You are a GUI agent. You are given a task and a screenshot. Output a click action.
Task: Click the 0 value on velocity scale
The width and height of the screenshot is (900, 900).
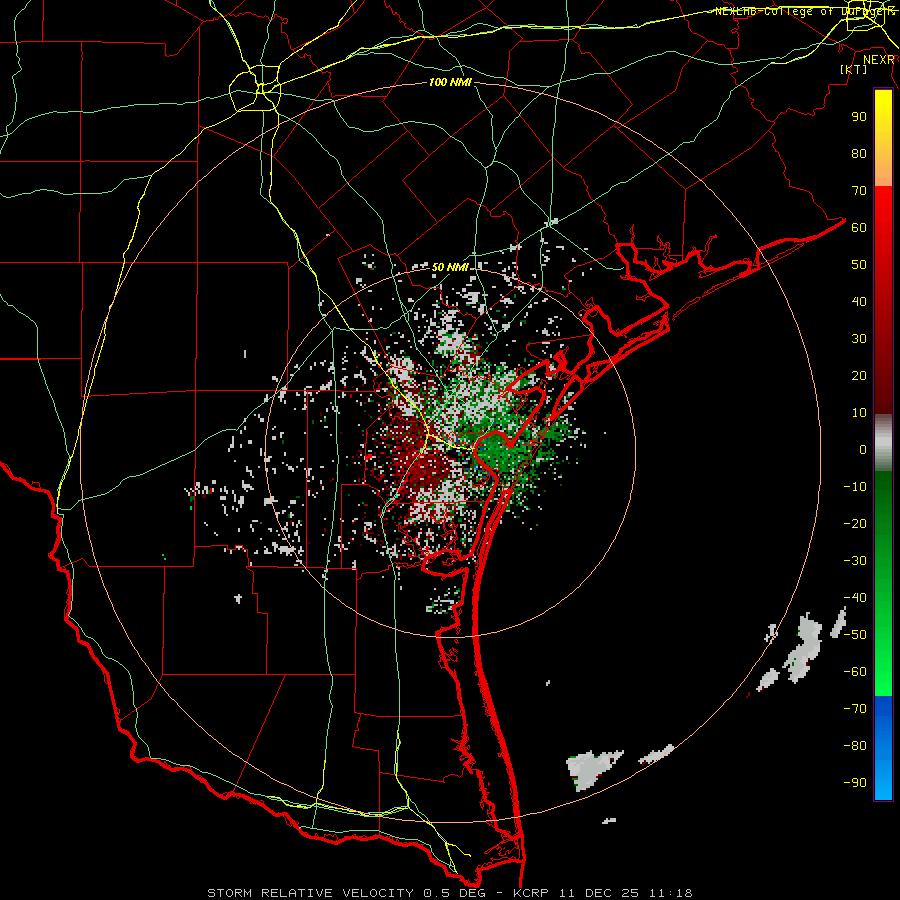[x=863, y=449]
